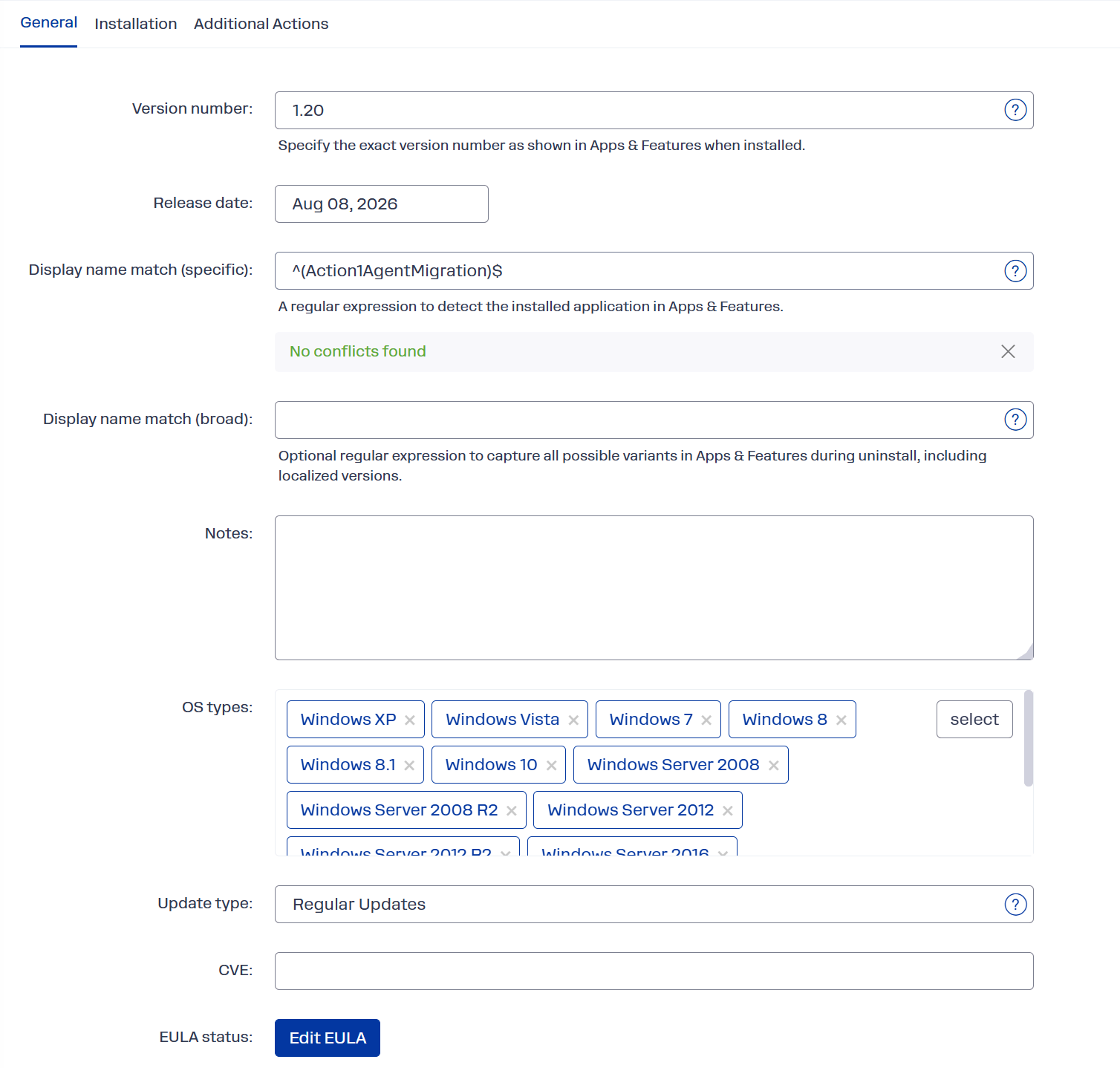Remove Windows 7 tag
The image size is (1120, 1068).
tap(706, 720)
